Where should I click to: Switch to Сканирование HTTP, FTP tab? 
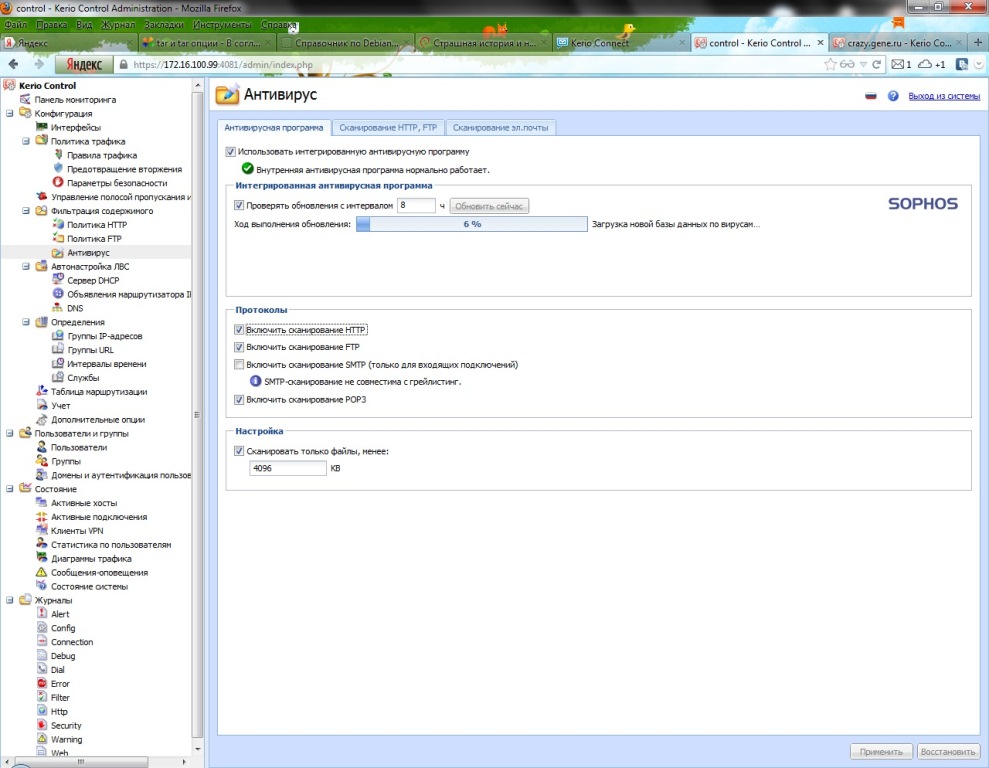389,128
